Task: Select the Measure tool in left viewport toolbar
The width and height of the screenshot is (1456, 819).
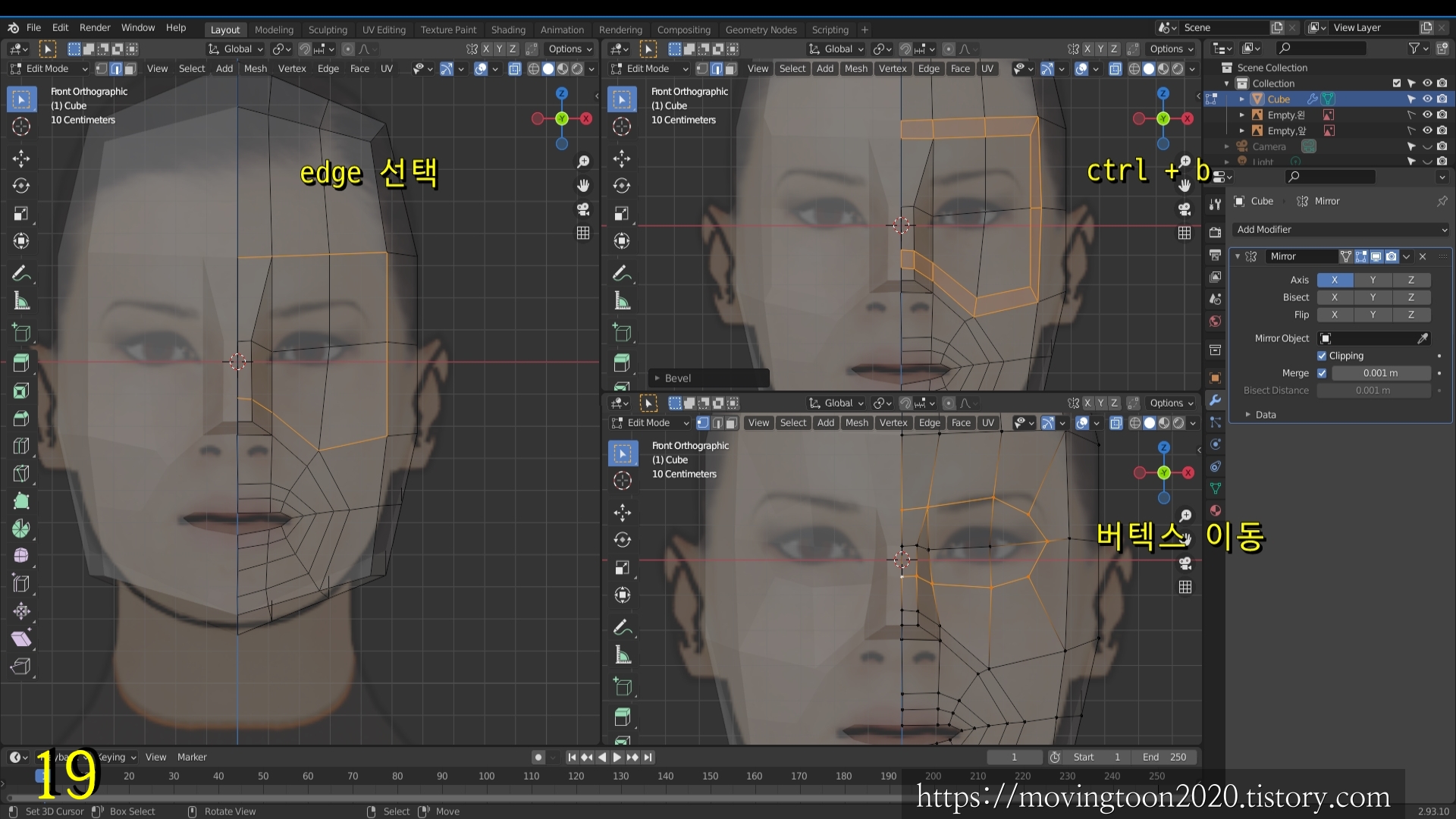Action: (x=21, y=301)
